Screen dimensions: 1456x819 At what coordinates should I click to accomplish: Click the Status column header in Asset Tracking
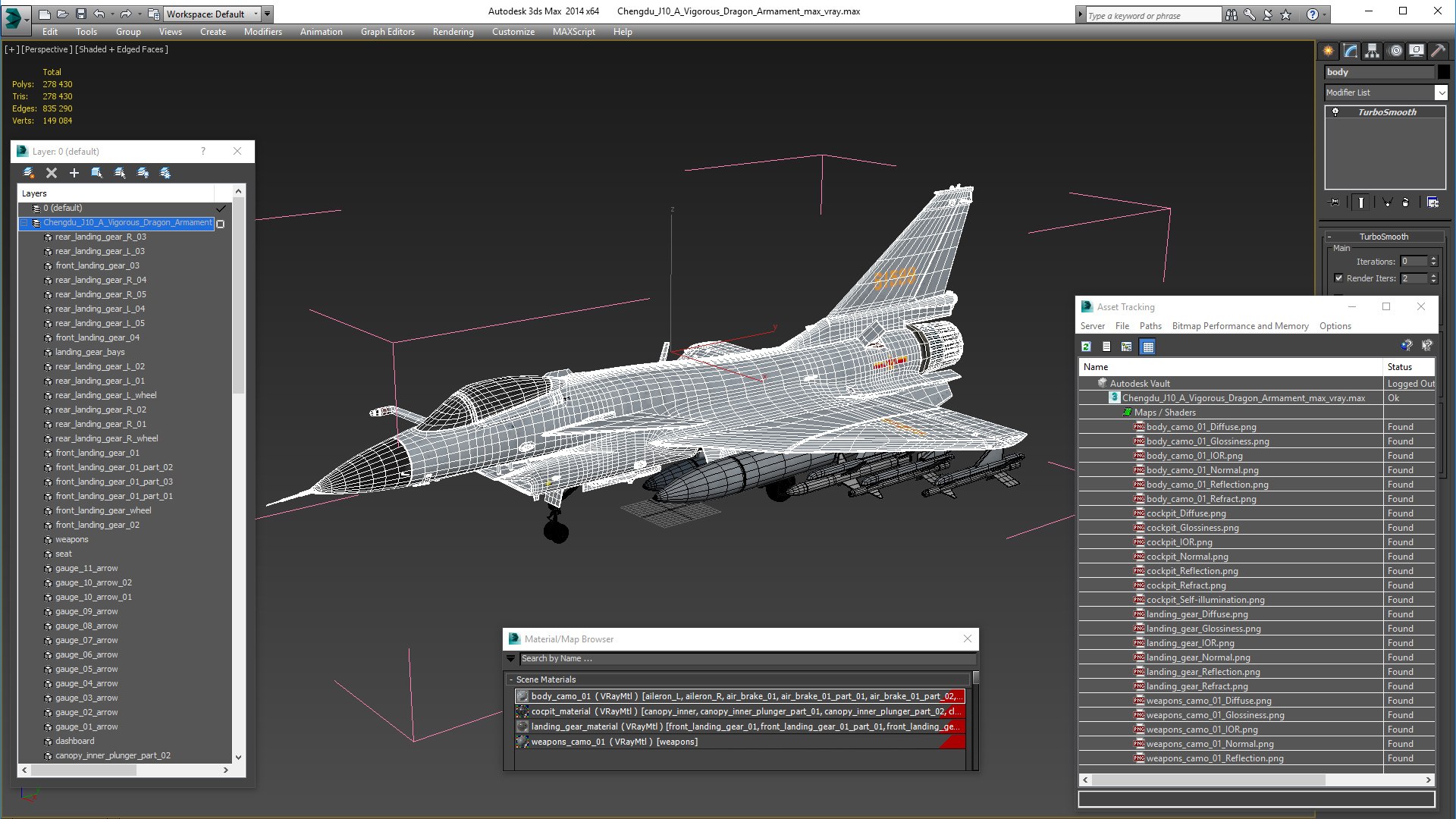pos(1410,367)
